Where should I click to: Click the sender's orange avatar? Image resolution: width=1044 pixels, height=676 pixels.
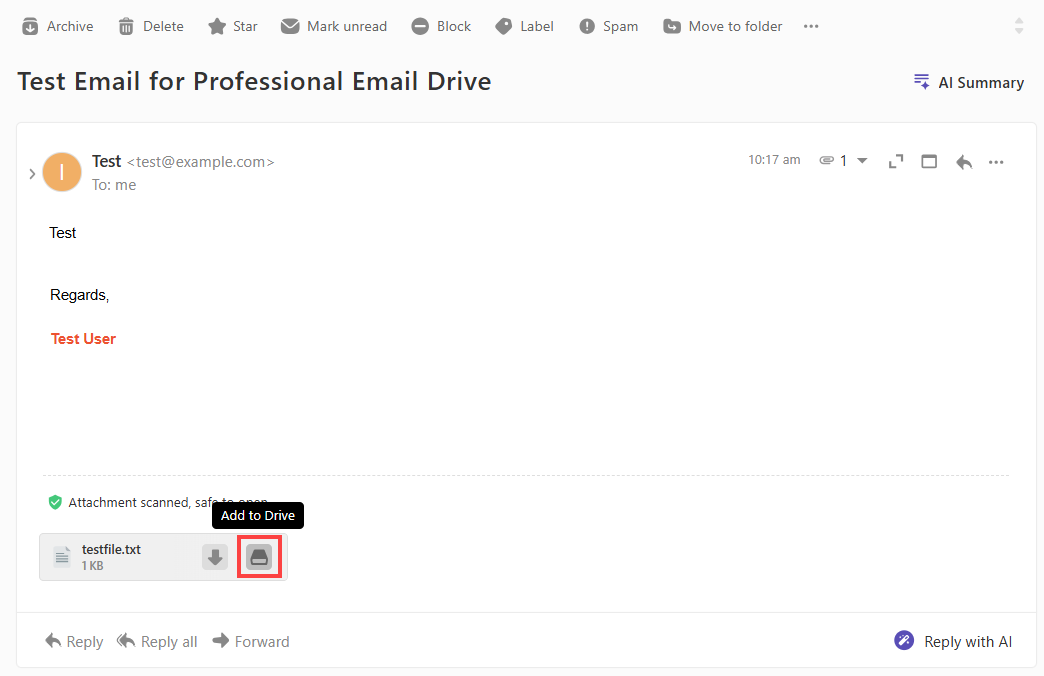pos(62,172)
